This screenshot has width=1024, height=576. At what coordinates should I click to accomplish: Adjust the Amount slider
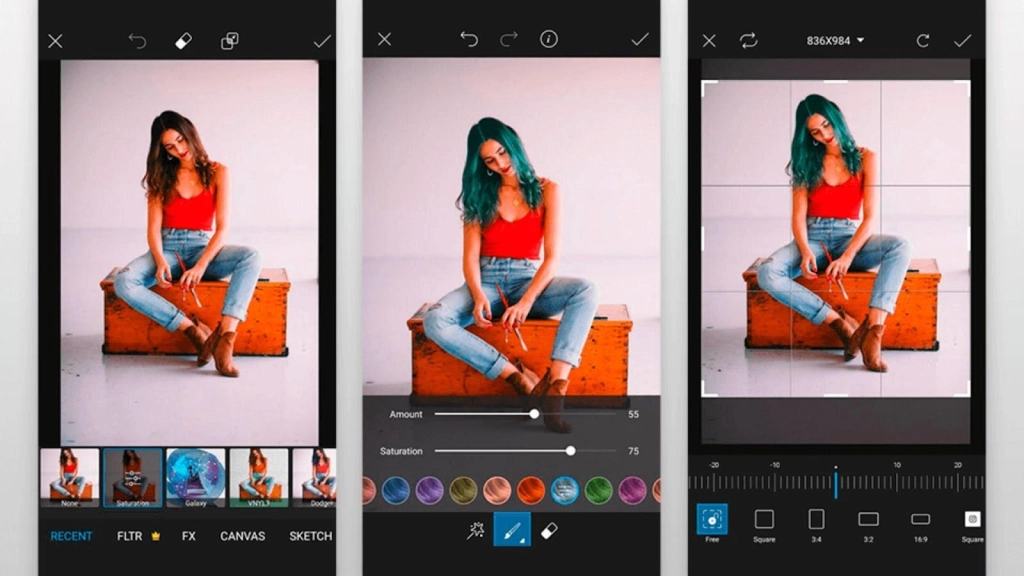tap(525, 414)
